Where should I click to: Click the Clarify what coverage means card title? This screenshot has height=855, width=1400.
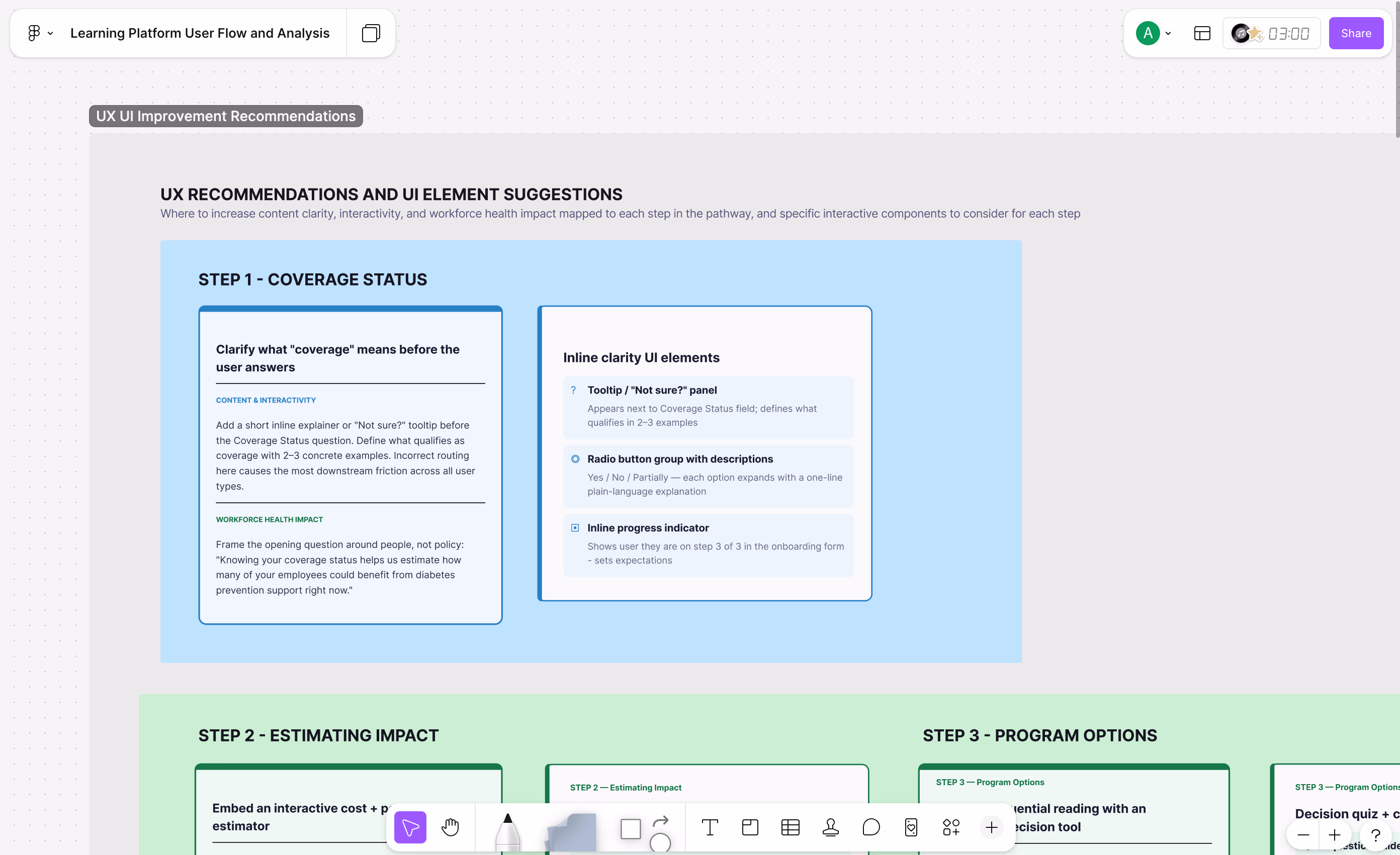337,358
